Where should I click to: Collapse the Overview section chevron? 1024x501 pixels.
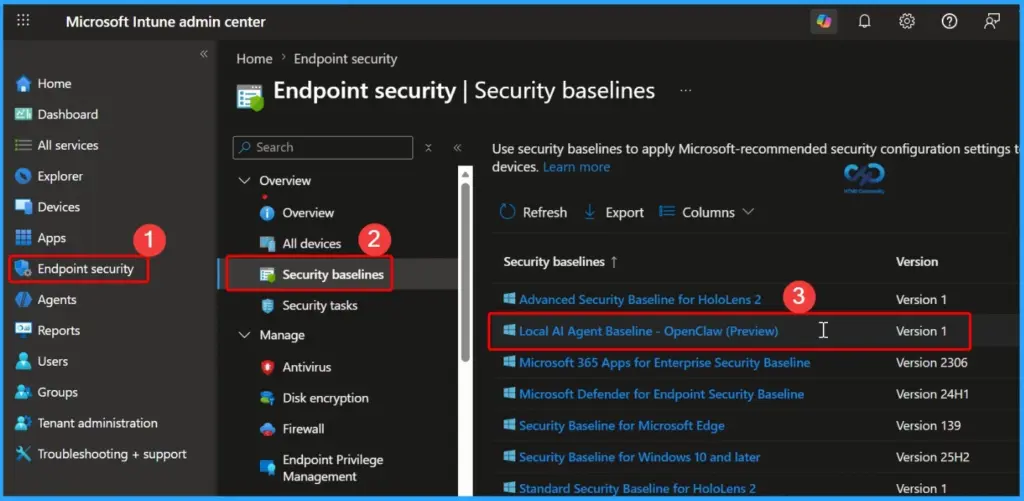[245, 180]
